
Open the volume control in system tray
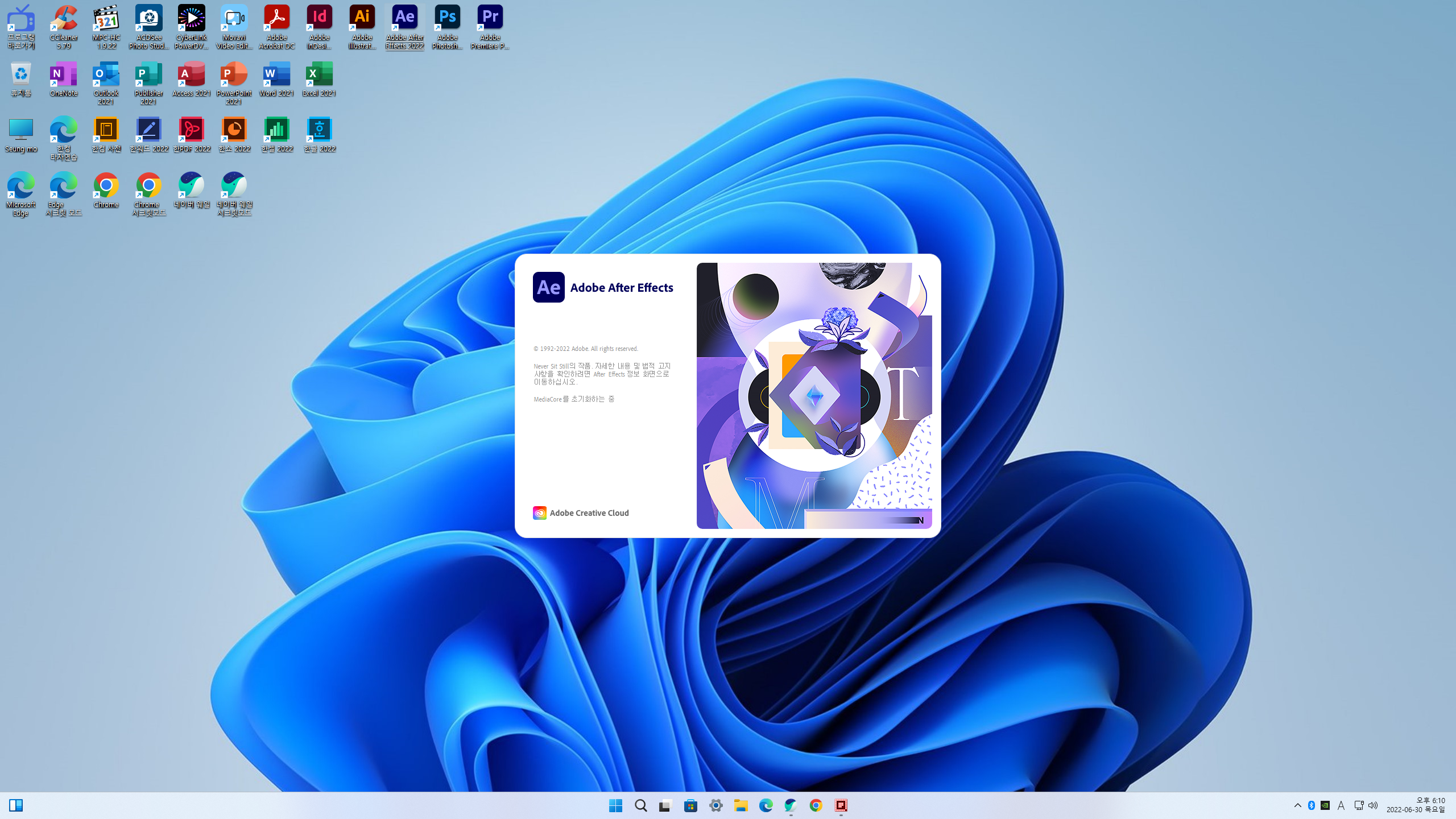pos(1373,805)
